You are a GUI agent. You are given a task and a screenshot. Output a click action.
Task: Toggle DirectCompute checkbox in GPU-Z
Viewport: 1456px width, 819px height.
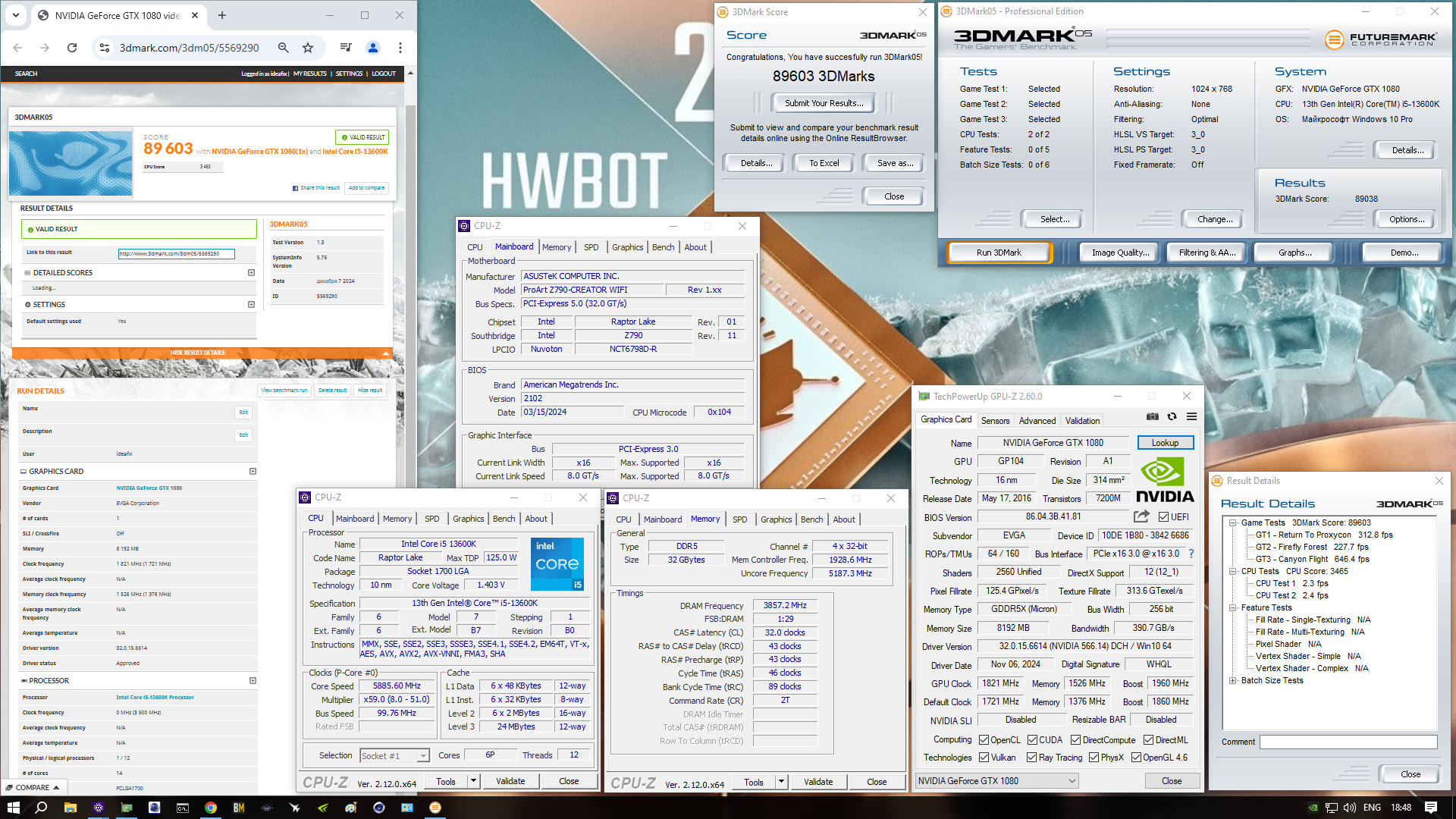pyautogui.click(x=1075, y=740)
